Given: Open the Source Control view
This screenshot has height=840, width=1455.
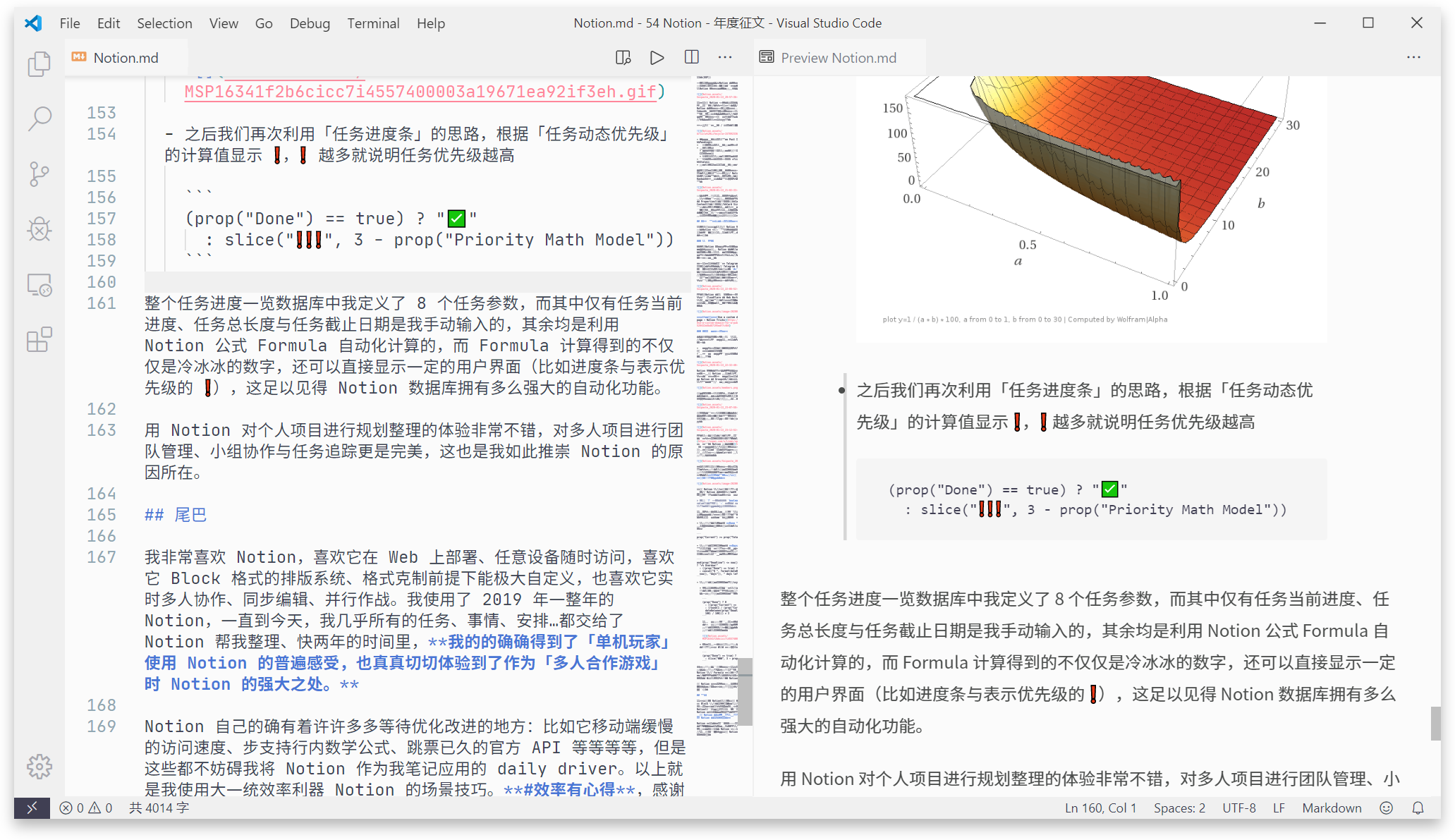Looking at the screenshot, I should 39,174.
